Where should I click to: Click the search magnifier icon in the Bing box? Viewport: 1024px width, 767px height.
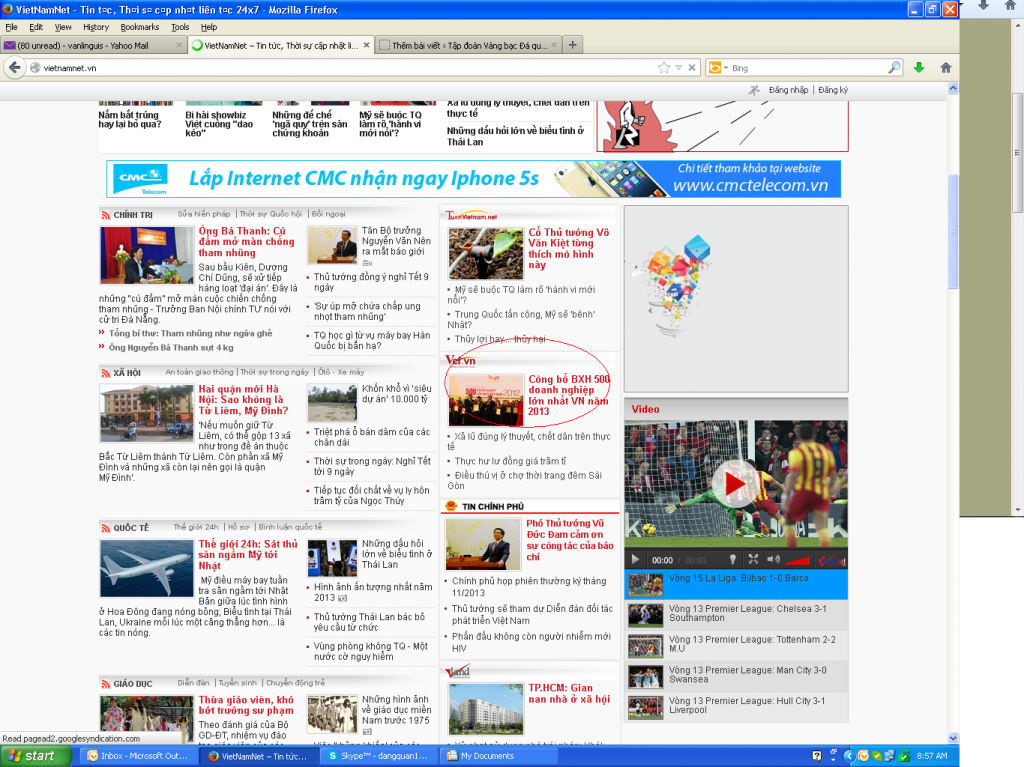894,67
